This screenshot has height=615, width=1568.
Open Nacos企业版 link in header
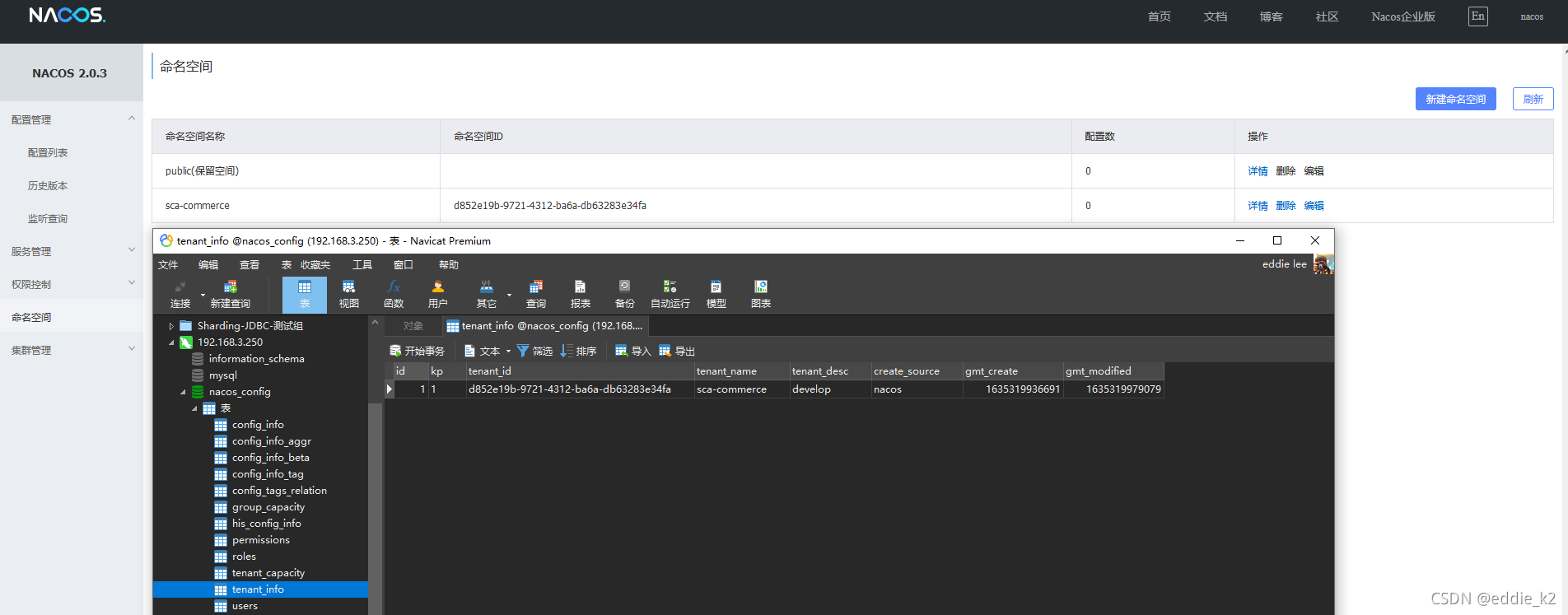[1403, 16]
